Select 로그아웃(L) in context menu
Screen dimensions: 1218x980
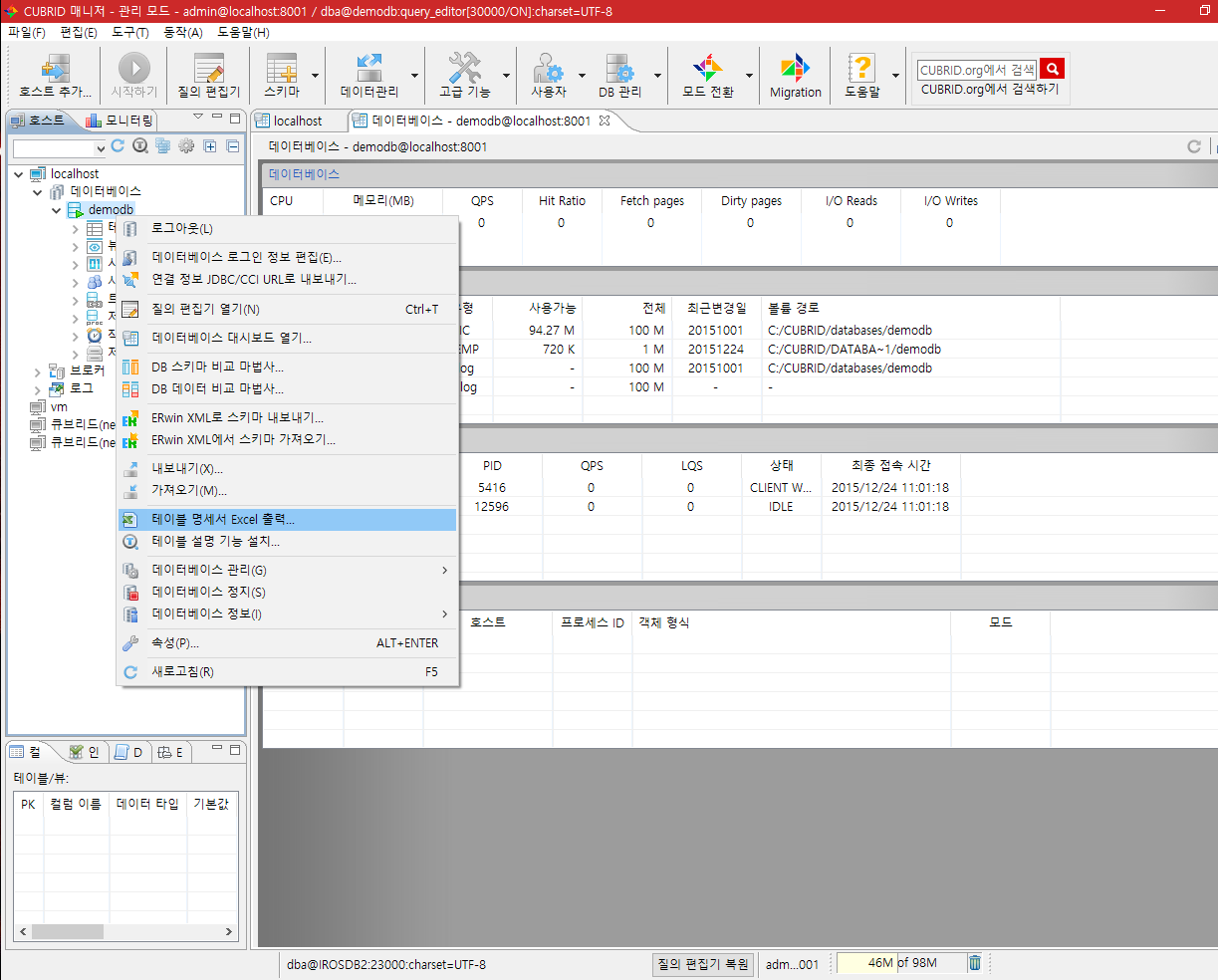click(x=288, y=228)
